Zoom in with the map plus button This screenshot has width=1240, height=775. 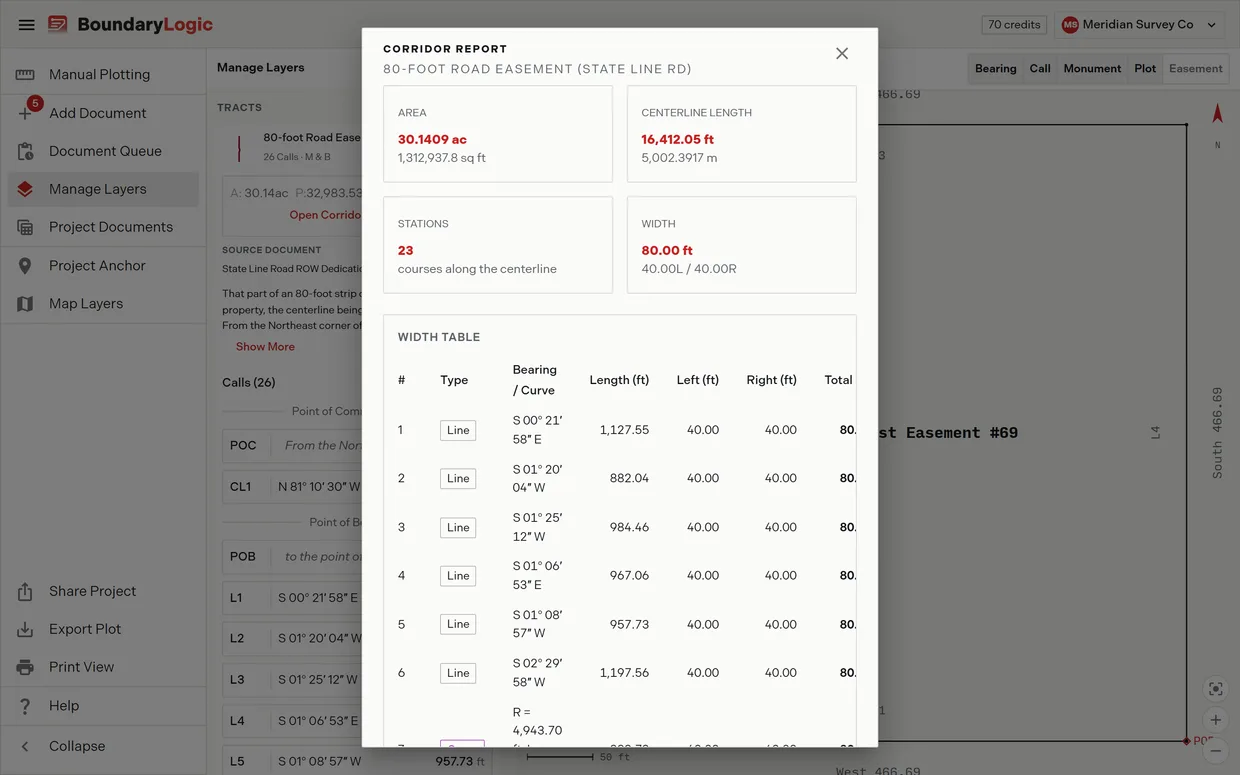click(x=1216, y=720)
